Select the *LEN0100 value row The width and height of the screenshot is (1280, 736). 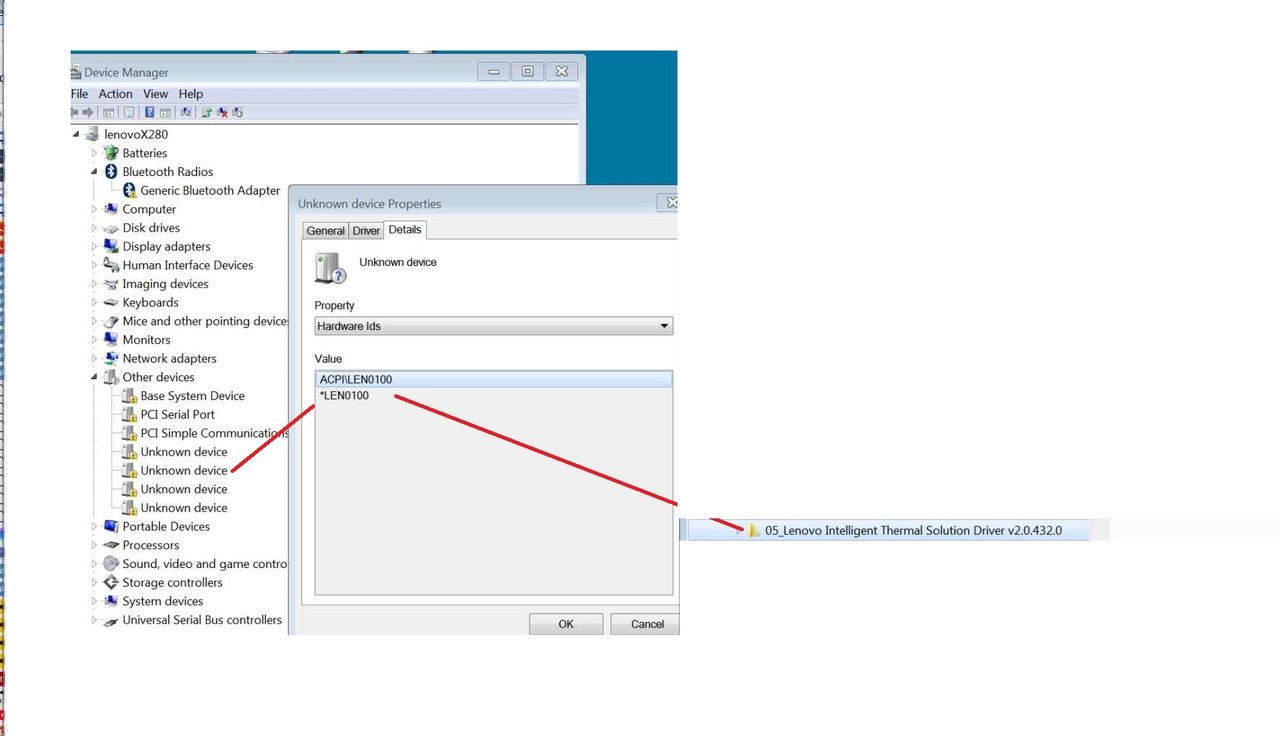(344, 396)
